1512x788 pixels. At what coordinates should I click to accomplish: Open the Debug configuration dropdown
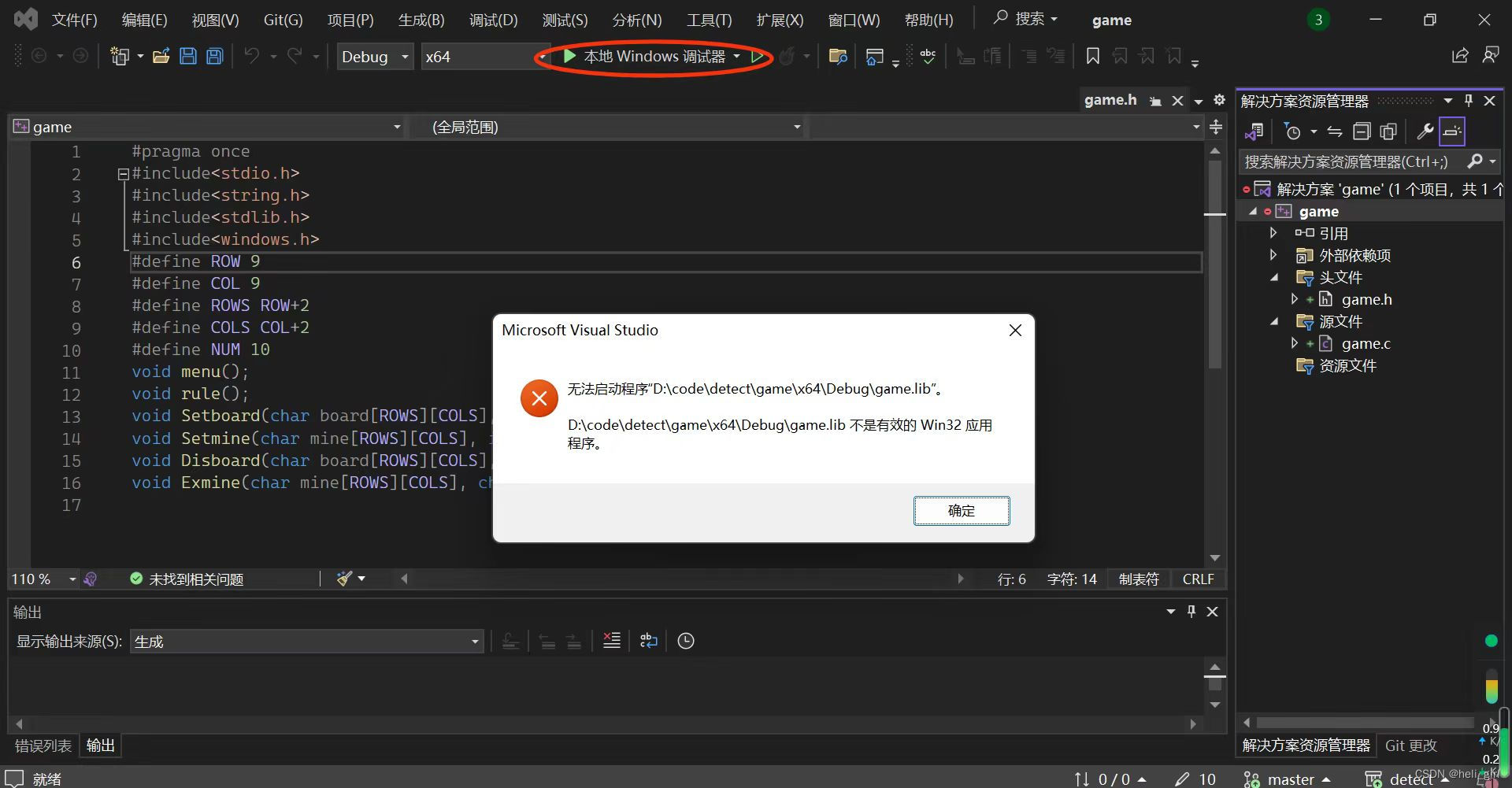coord(375,56)
